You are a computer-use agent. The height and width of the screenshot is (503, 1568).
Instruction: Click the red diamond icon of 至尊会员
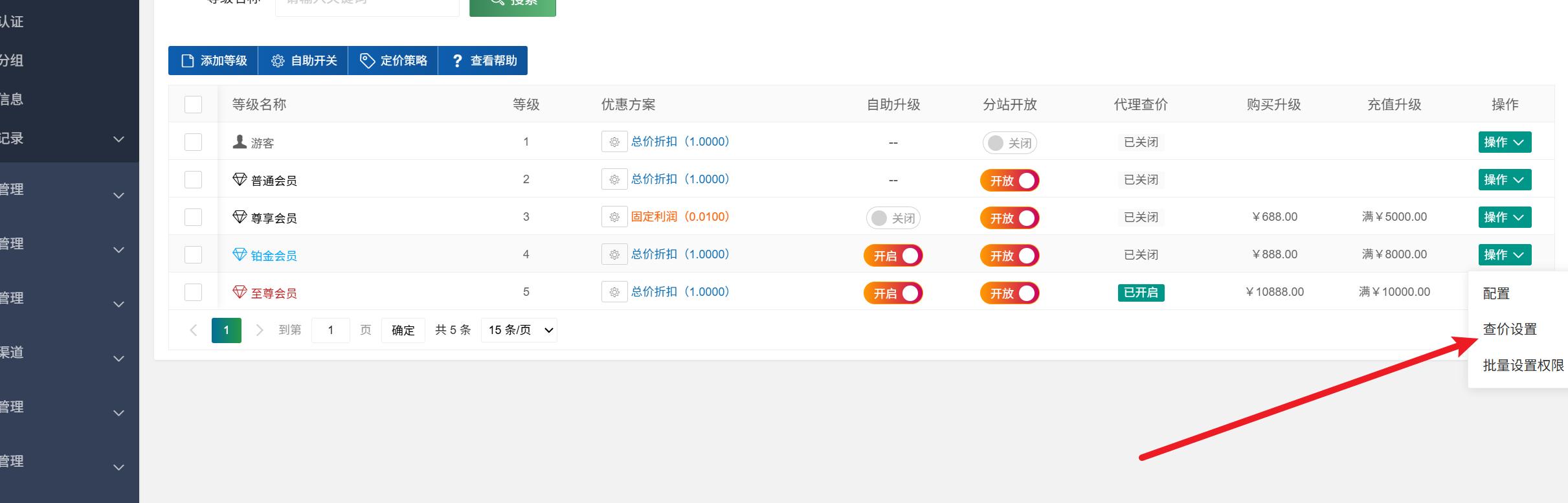pos(240,292)
